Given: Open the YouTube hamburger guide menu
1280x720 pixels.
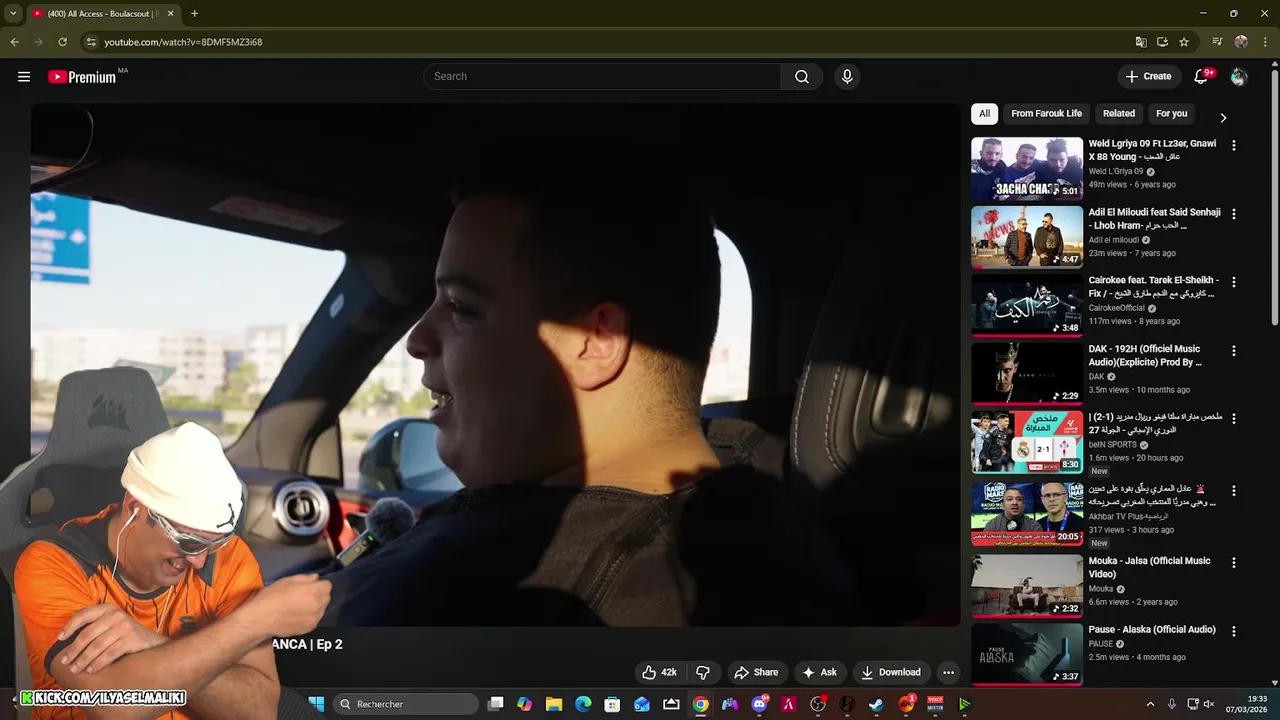Looking at the screenshot, I should coord(24,77).
